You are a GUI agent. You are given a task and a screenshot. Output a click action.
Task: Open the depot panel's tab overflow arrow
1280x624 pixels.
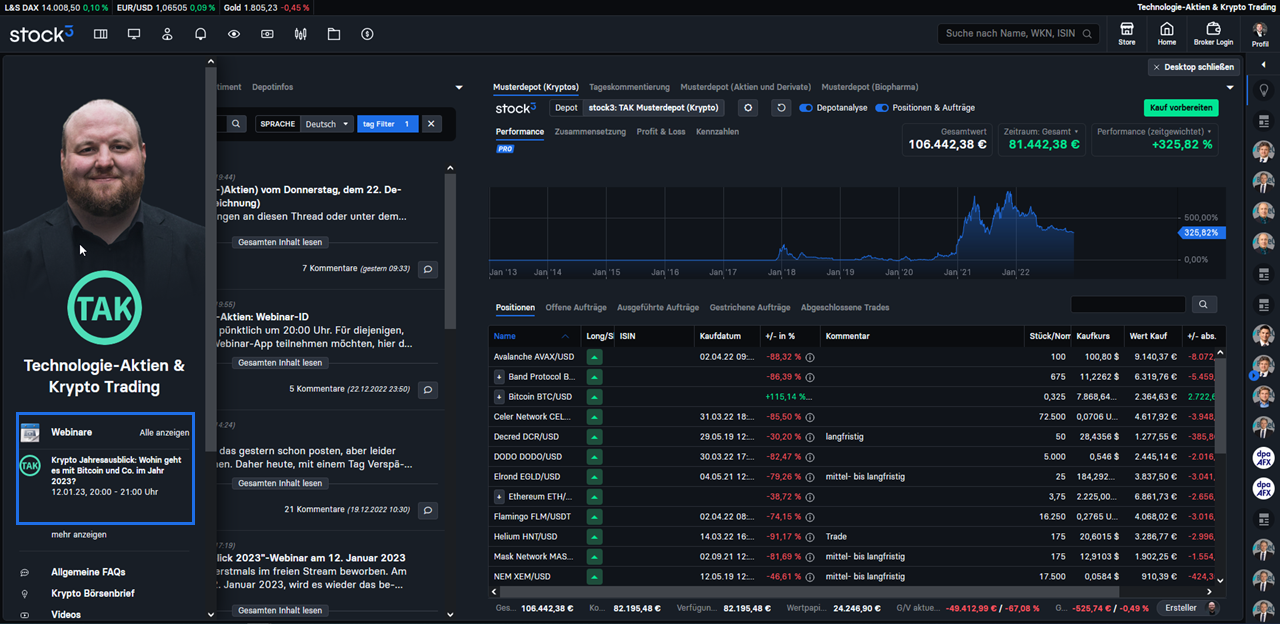[1231, 88]
